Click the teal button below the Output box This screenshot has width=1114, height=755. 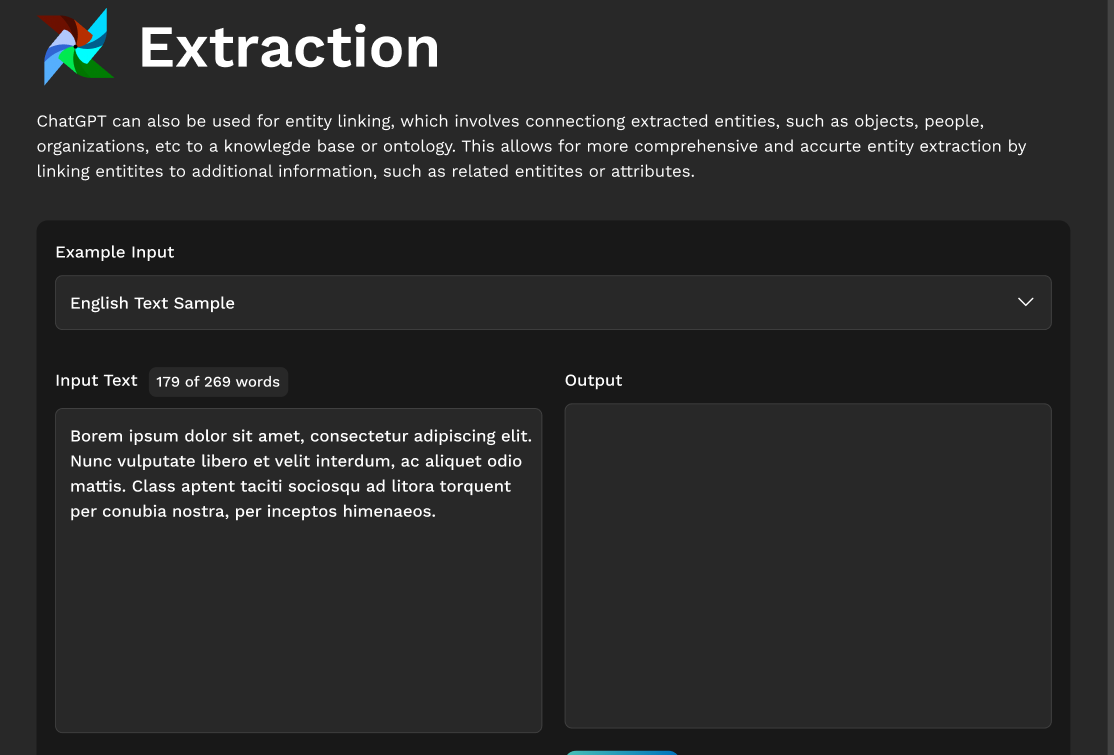622,751
